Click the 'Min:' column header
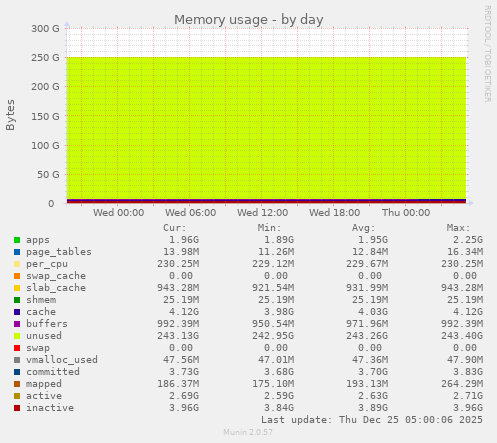 click(269, 228)
